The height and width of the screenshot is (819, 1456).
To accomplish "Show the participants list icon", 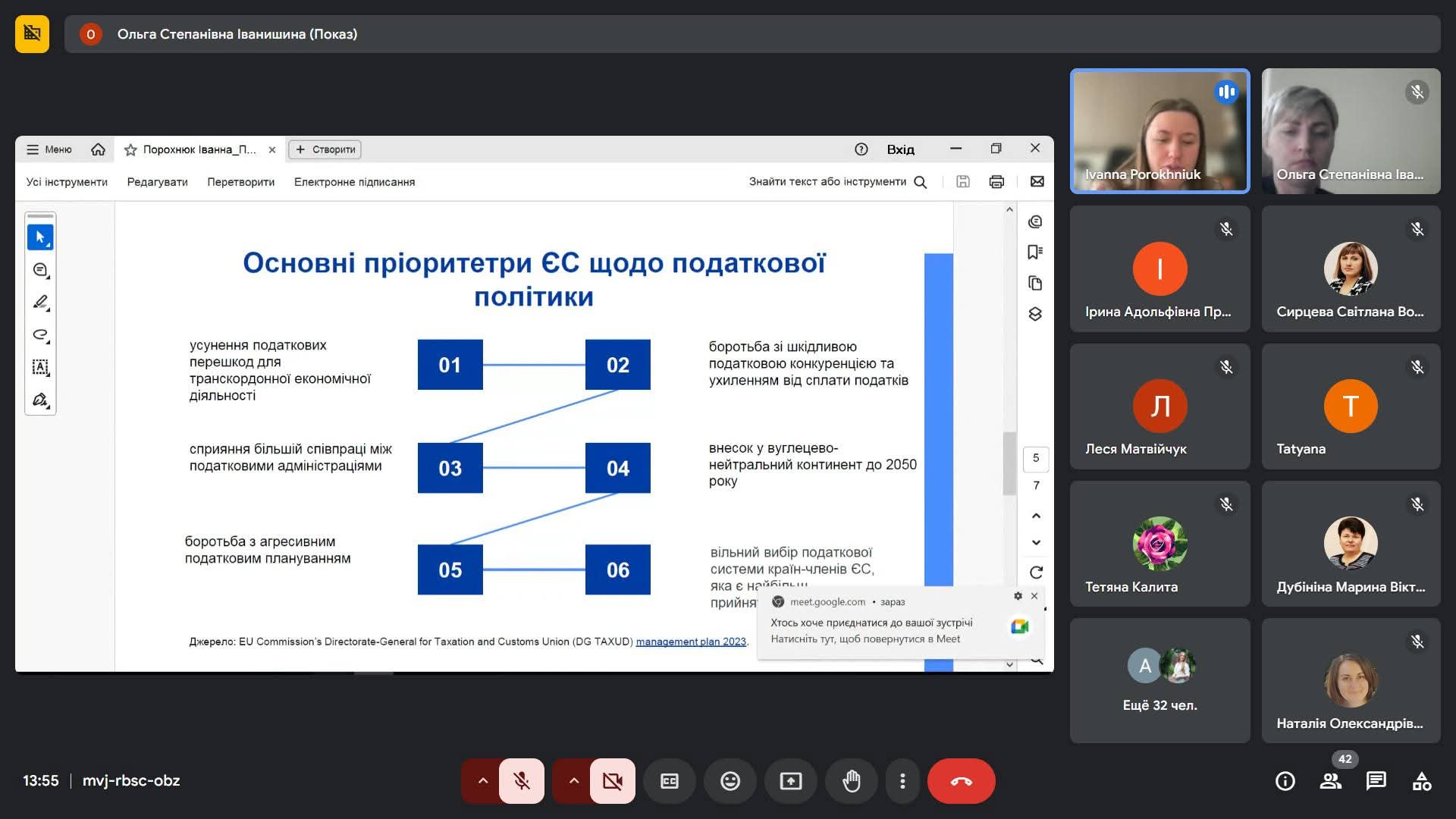I will click(x=1330, y=781).
